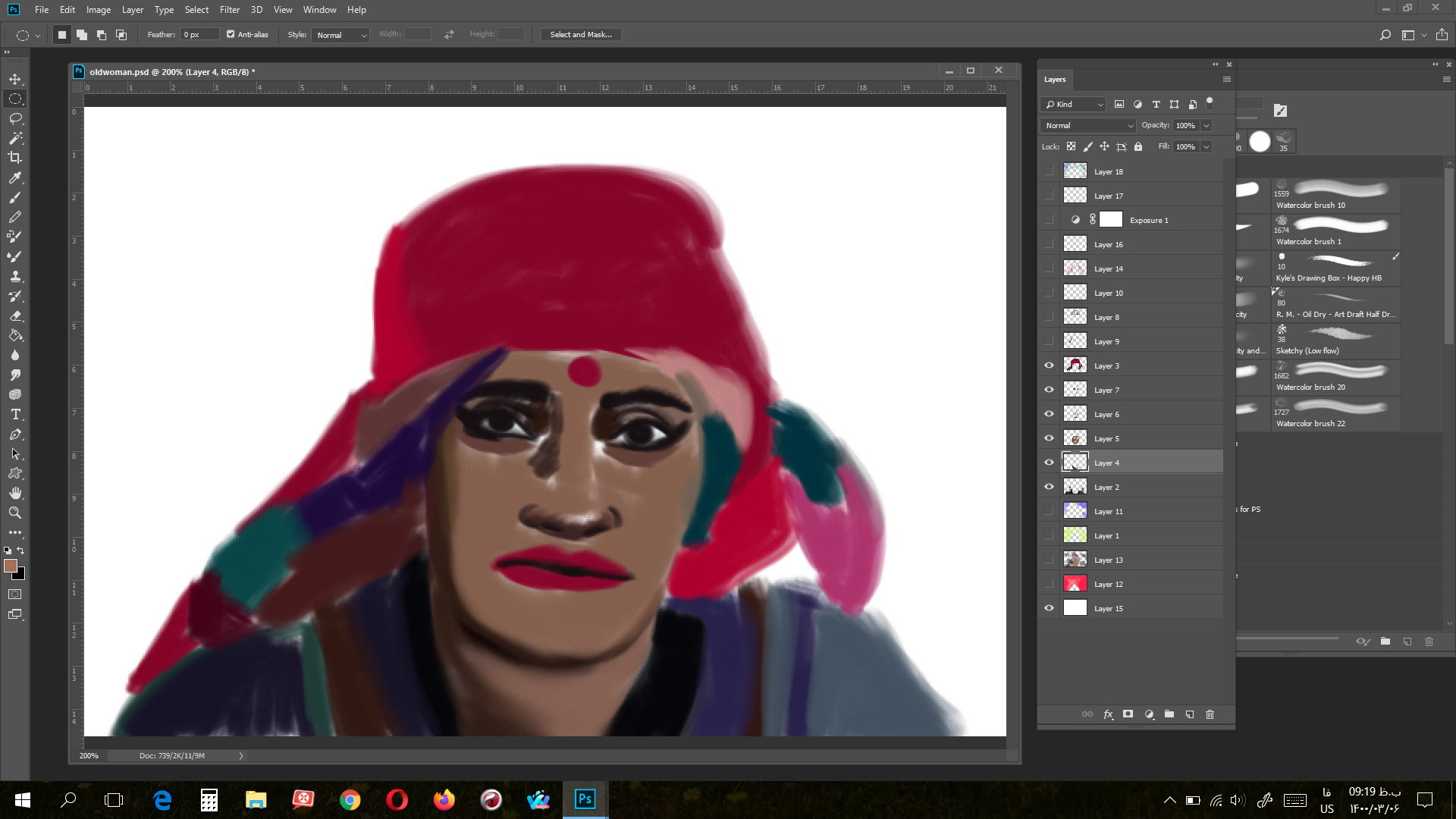Viewport: 1456px width, 819px height.
Task: Add a layer mask
Action: pos(1128,714)
